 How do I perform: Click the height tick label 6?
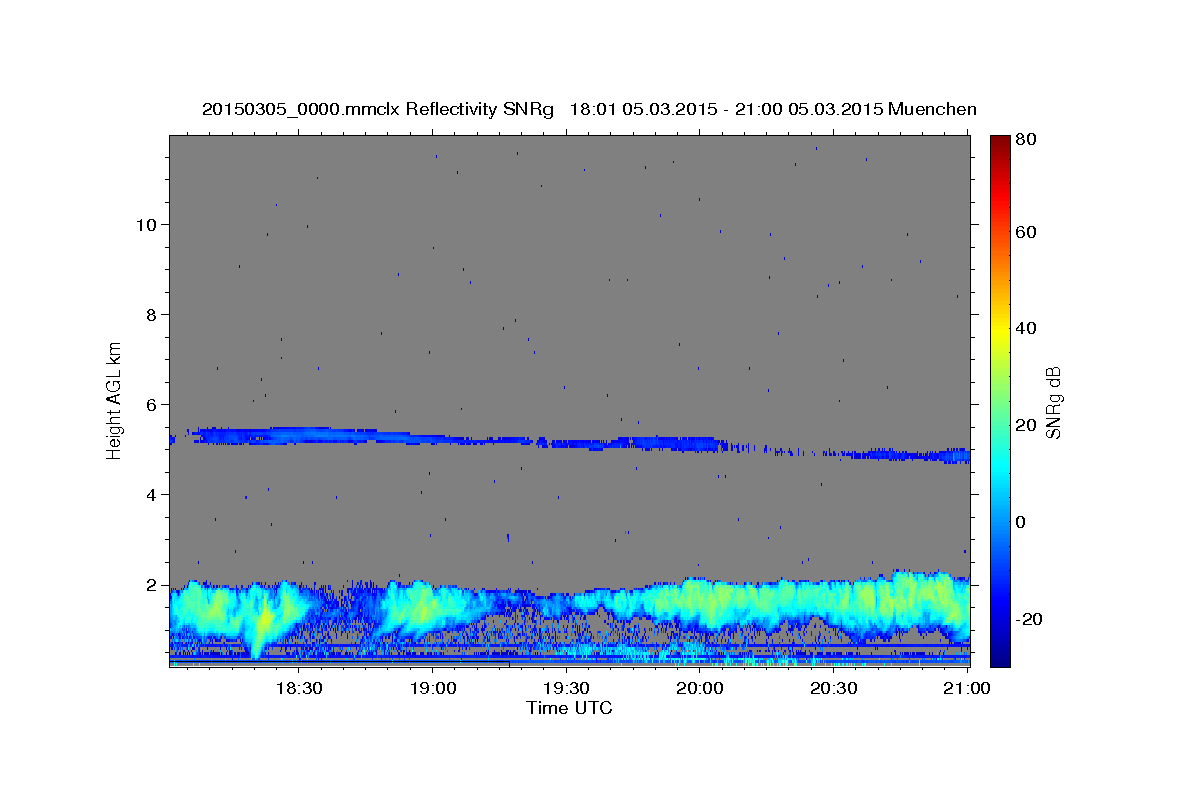tap(153, 404)
